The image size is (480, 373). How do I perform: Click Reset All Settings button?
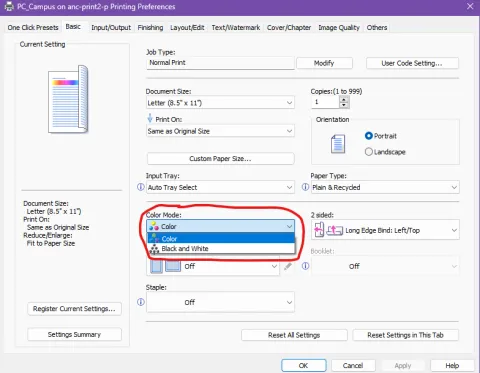294,335
